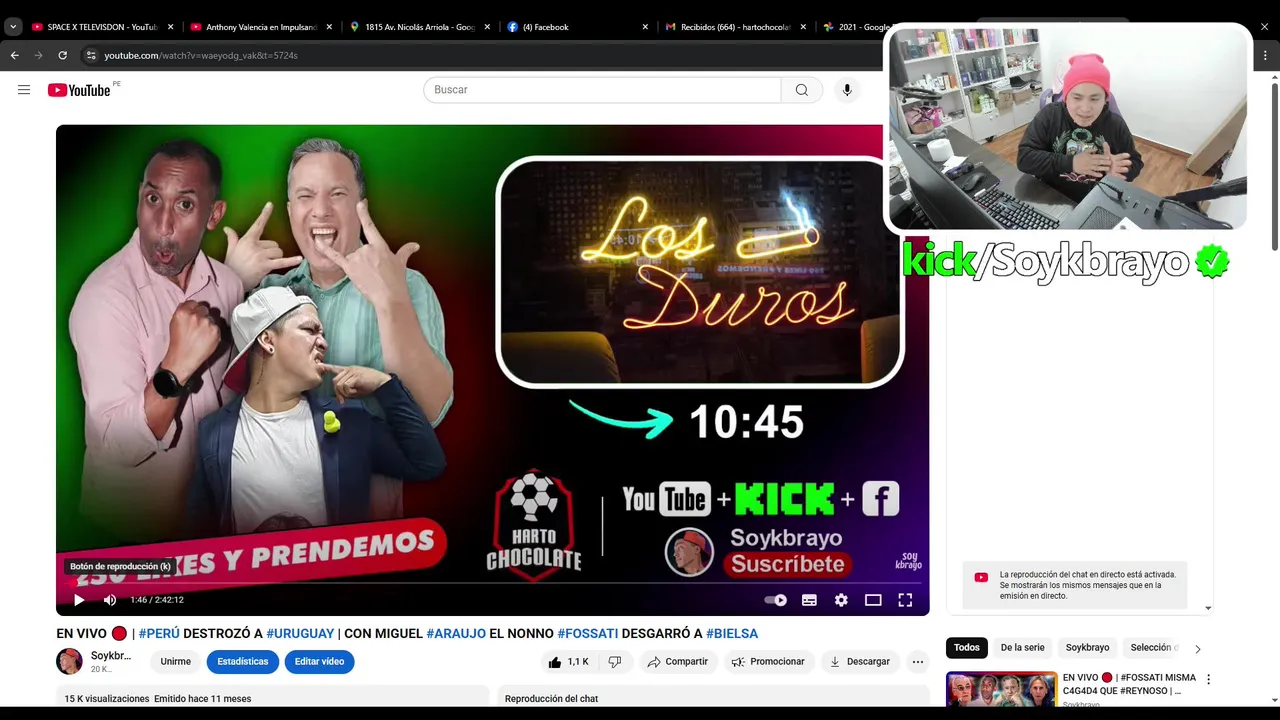Go to YouTube home via logo

[x=79, y=90]
